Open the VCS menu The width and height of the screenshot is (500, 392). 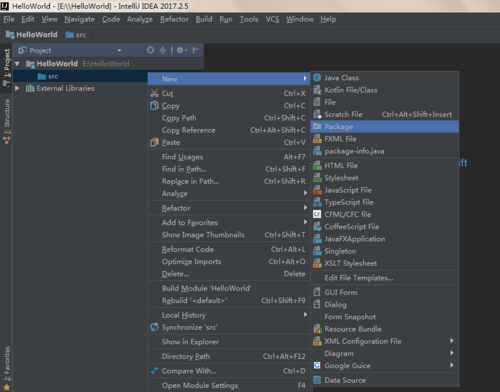[272, 19]
